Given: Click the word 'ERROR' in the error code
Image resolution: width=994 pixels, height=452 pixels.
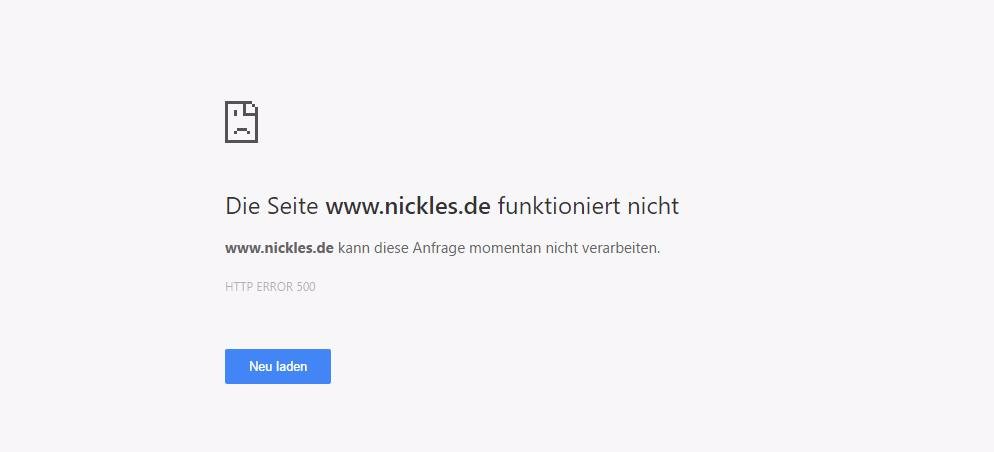Looking at the screenshot, I should pyautogui.click(x=274, y=287).
